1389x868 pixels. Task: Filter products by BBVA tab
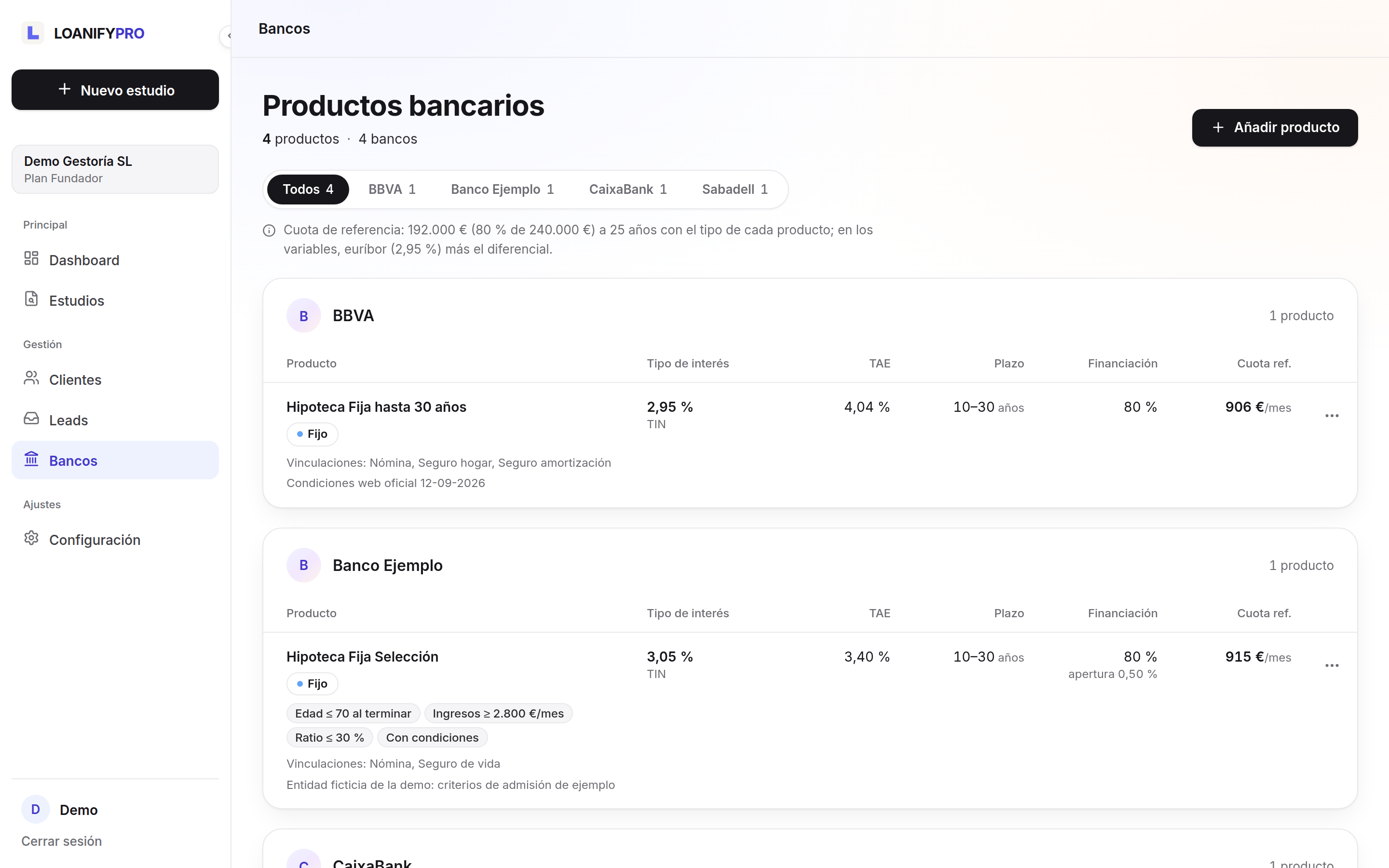pyautogui.click(x=392, y=190)
